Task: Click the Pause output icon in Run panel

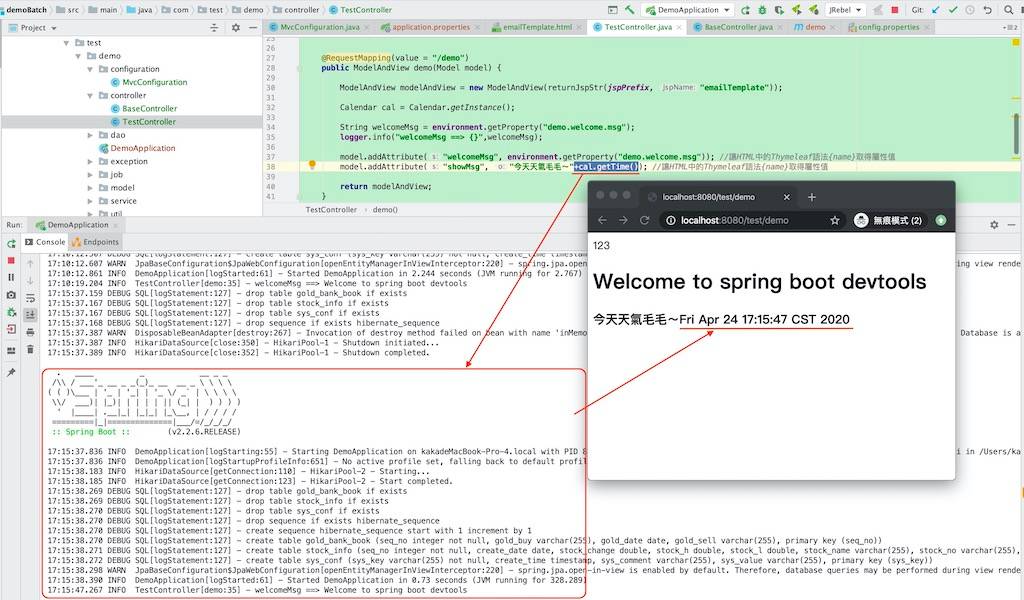Action: tap(11, 277)
